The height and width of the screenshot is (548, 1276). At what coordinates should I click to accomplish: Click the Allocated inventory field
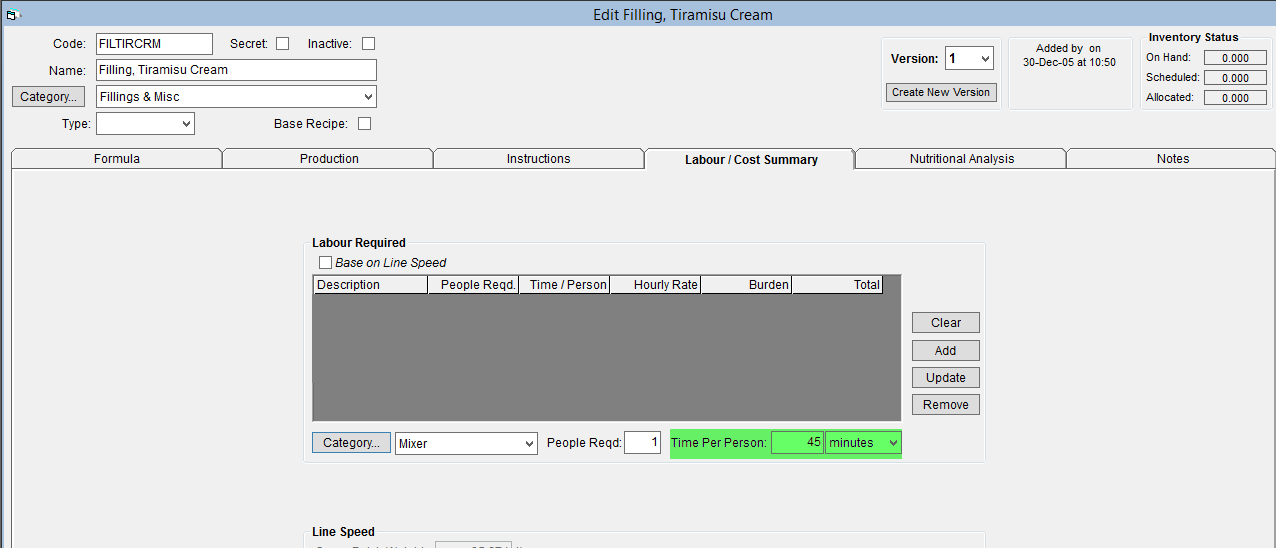coord(1235,98)
